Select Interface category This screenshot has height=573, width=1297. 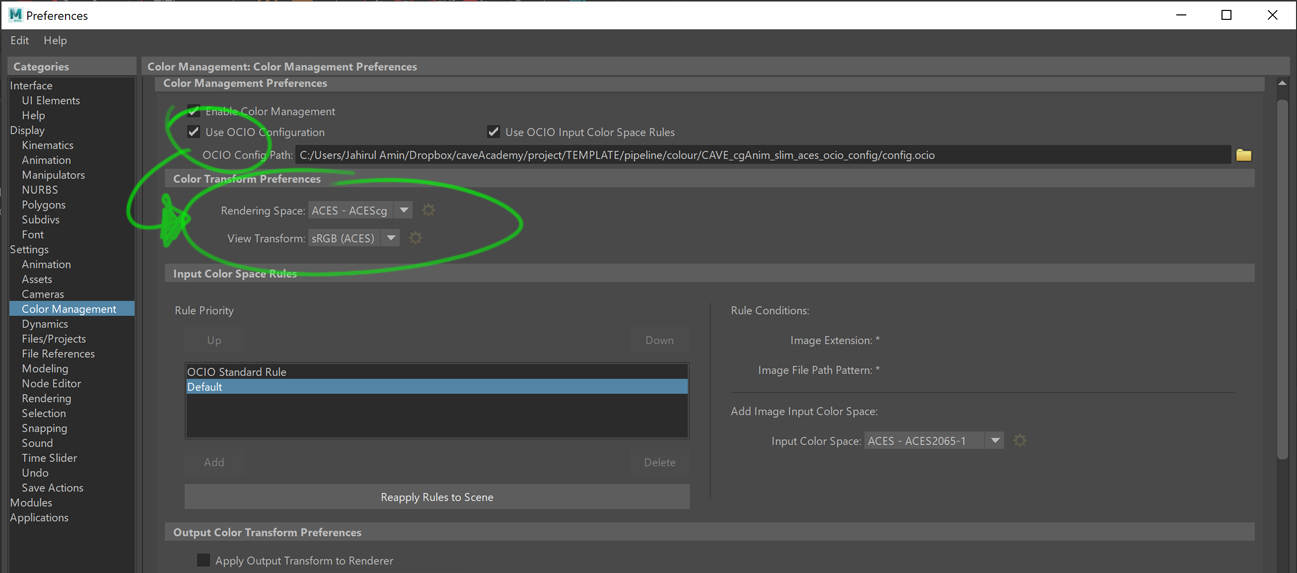31,86
